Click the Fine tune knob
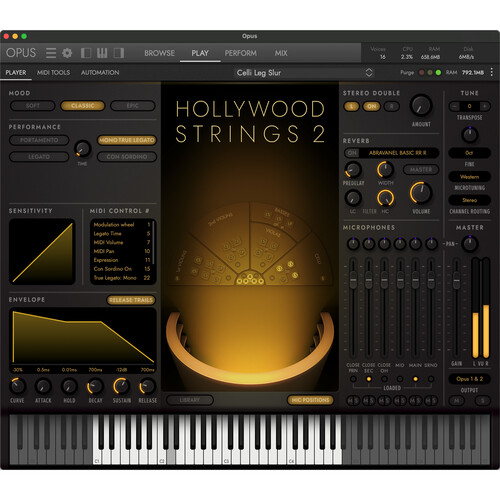This screenshot has height=500, width=500. [x=470, y=135]
